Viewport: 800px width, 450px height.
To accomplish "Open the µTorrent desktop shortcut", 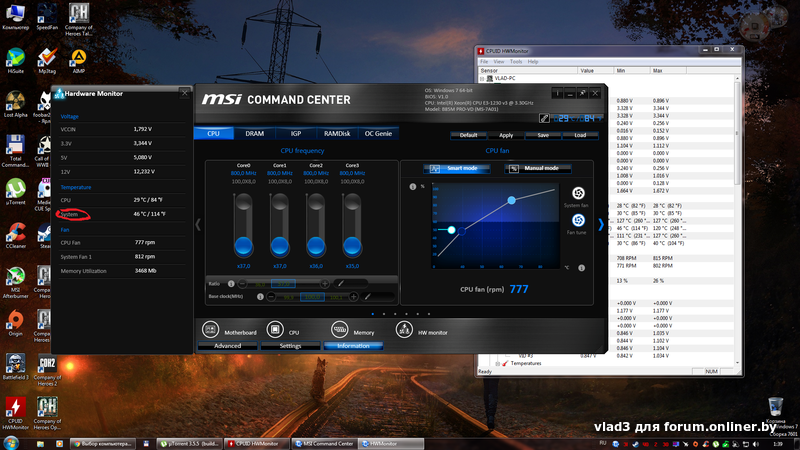I will pyautogui.click(x=16, y=192).
